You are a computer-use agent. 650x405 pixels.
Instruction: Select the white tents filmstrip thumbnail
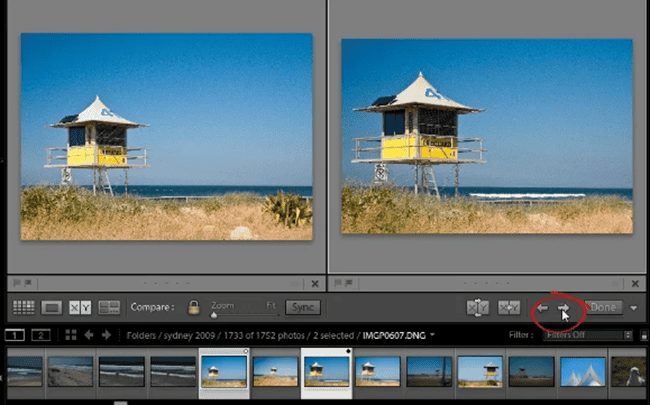click(x=581, y=371)
